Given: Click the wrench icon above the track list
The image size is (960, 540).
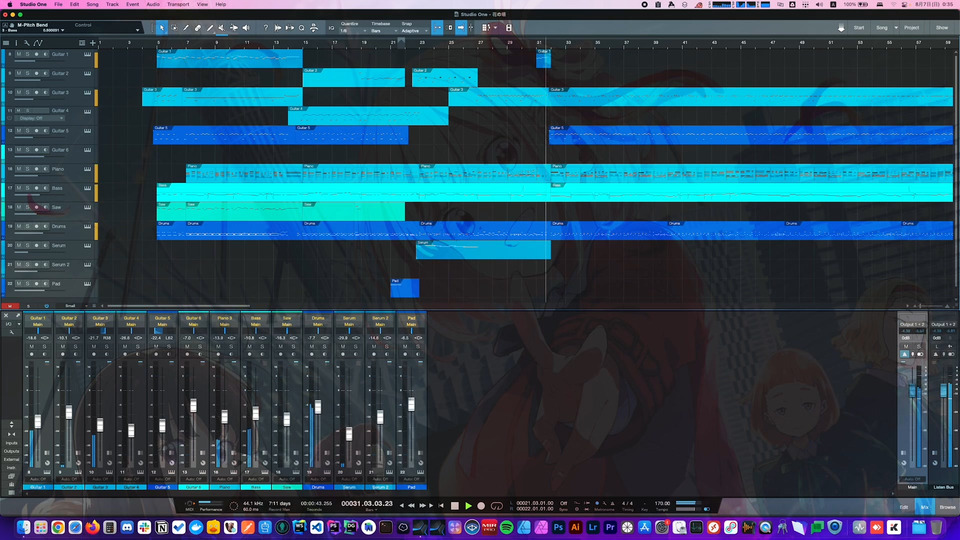Looking at the screenshot, I should pyautogui.click(x=26, y=43).
